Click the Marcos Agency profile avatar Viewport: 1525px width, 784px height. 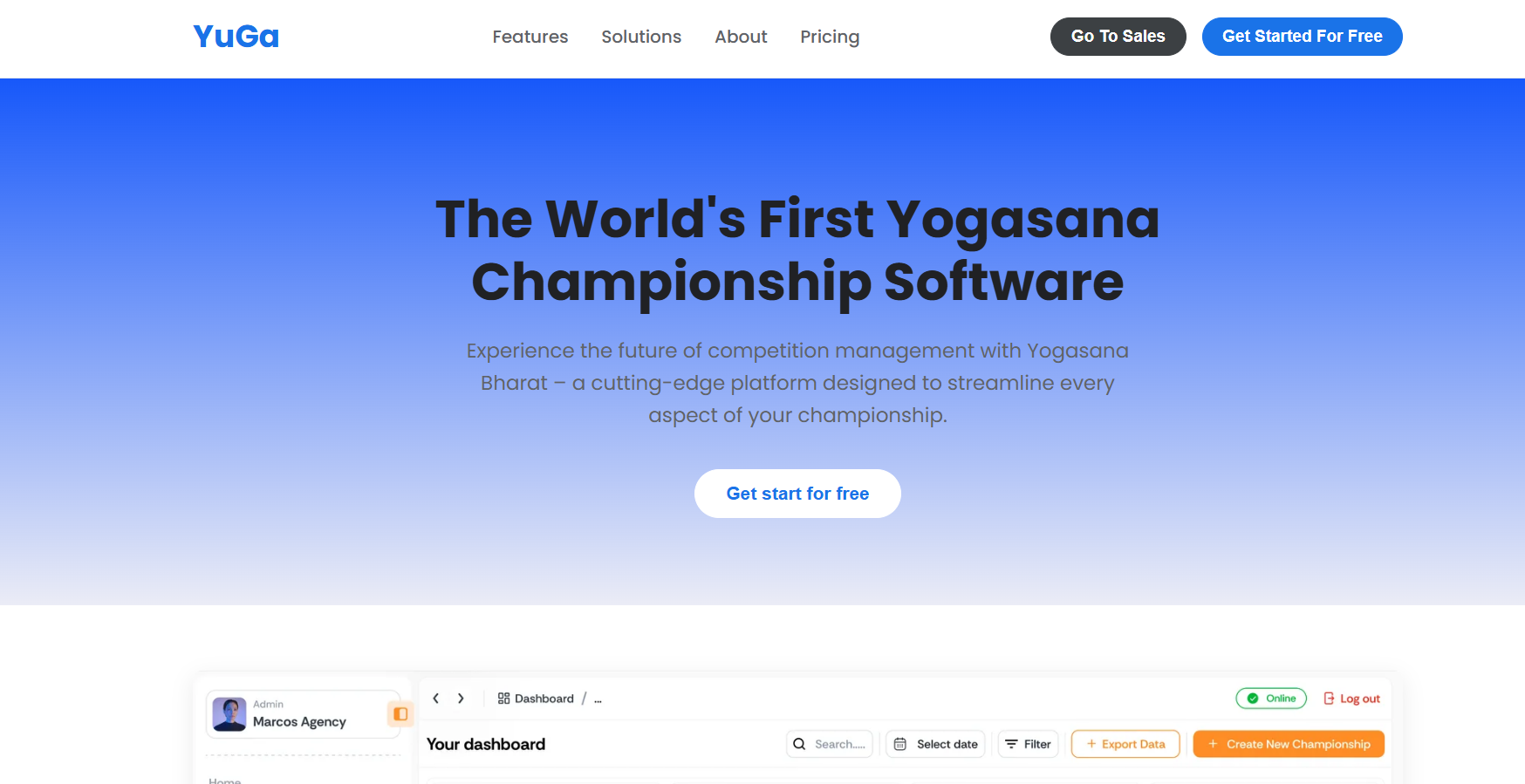tap(229, 714)
